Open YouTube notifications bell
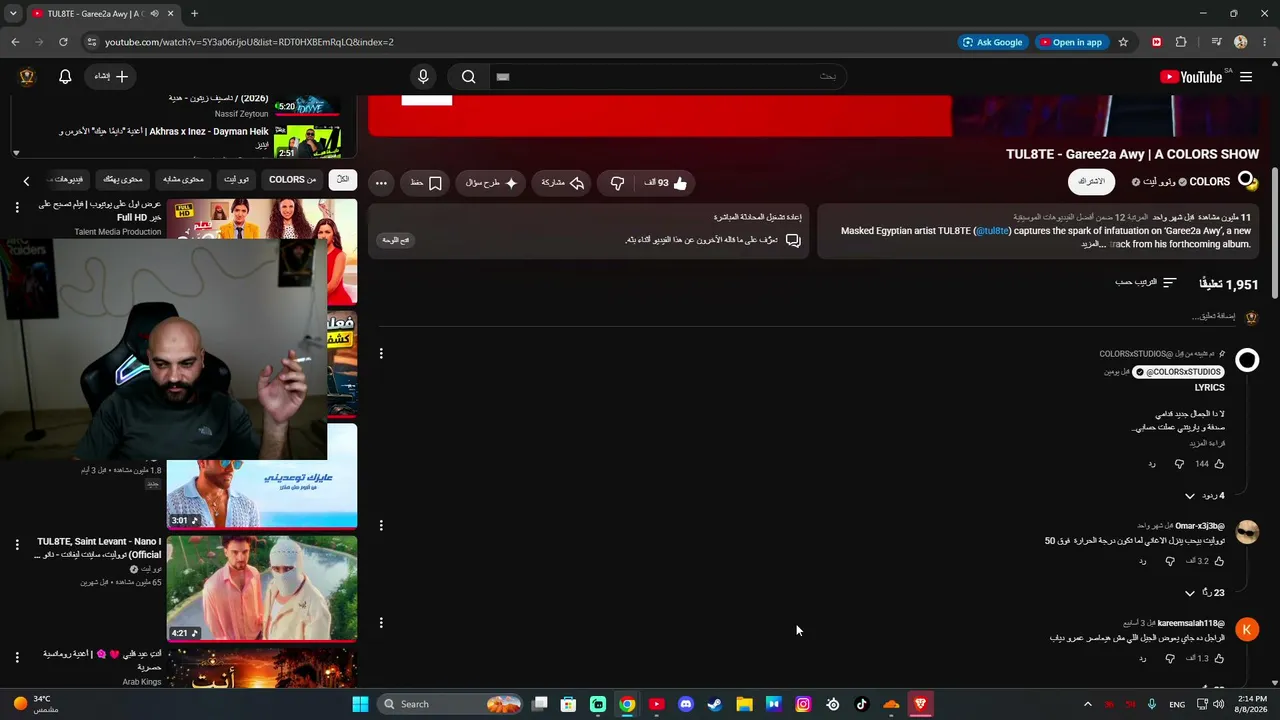1280x720 pixels. (65, 77)
